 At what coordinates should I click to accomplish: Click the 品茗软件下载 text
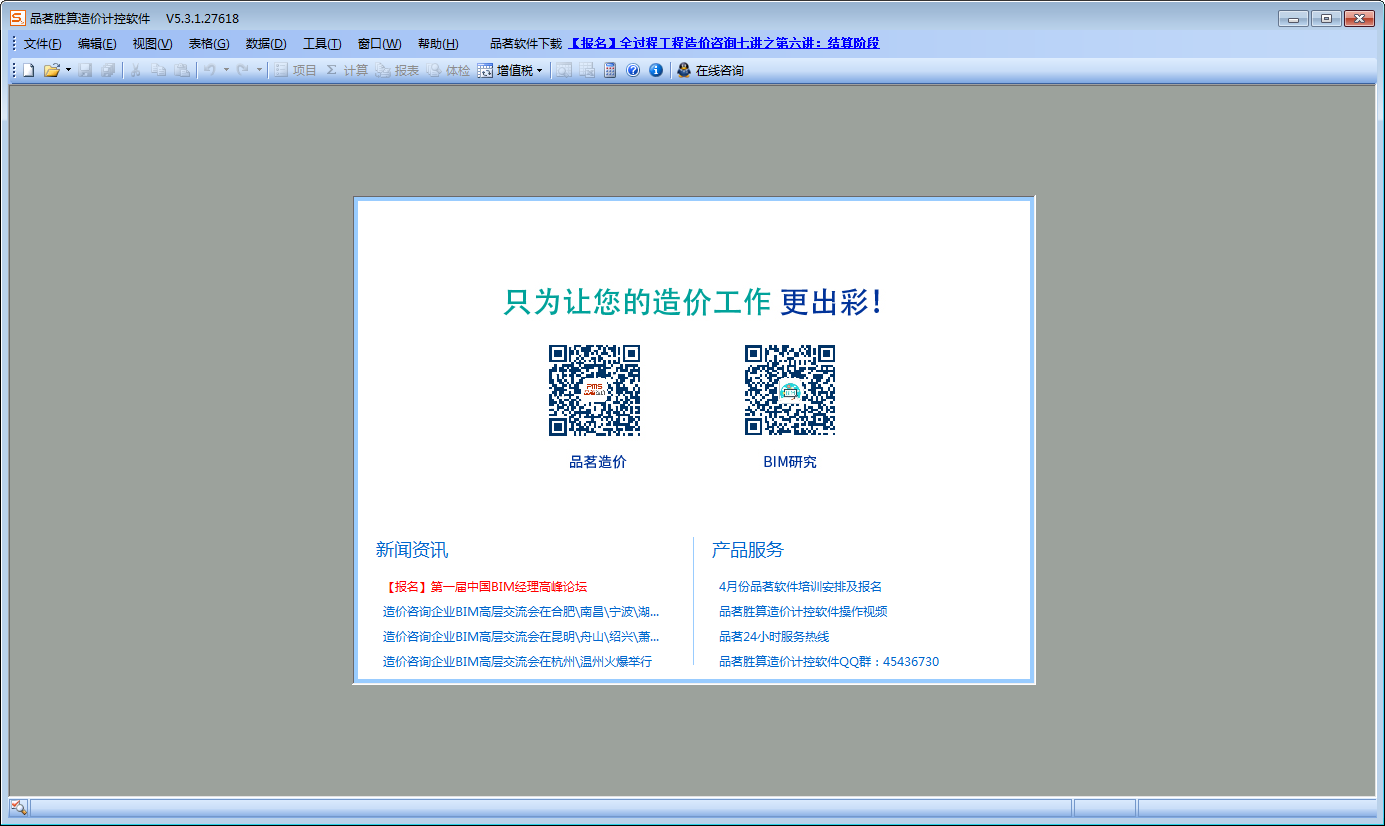pyautogui.click(x=526, y=44)
